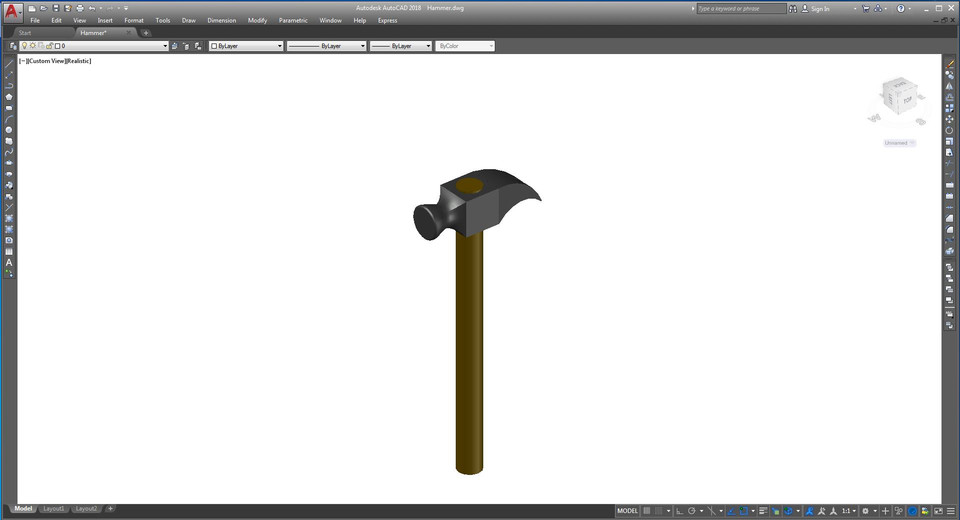Screen dimensions: 960x520
Task: Toggle layer 0 on/off light bulb
Action: [x=24, y=46]
